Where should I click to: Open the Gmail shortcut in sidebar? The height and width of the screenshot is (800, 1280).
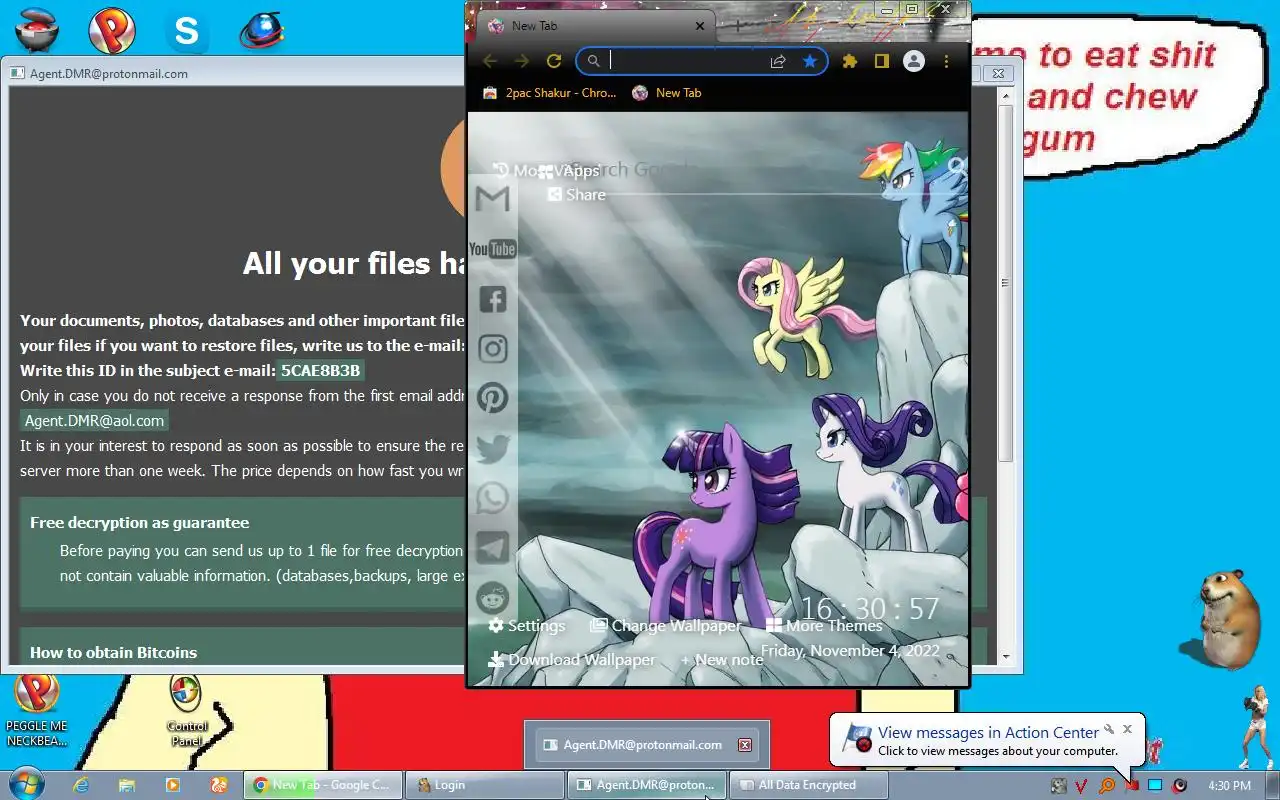[x=492, y=199]
